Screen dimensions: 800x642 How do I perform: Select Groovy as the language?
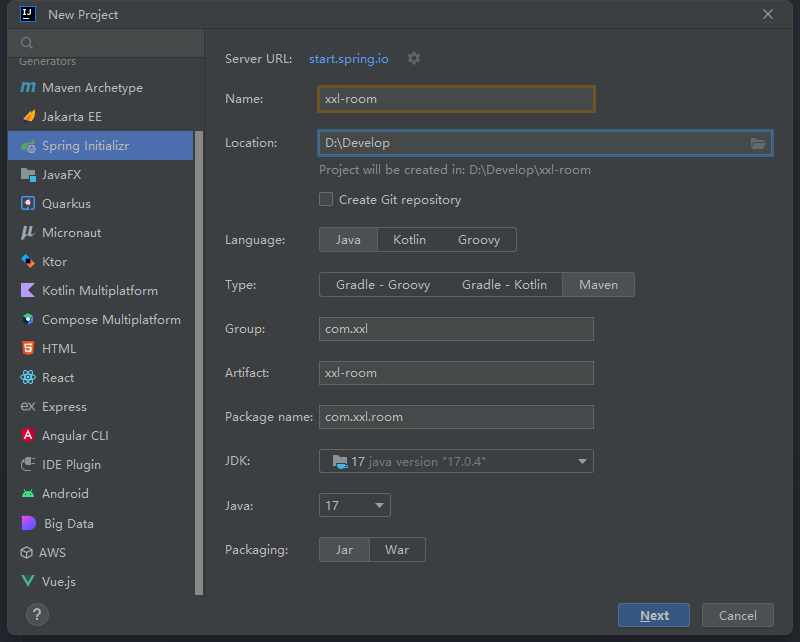pyautogui.click(x=479, y=239)
